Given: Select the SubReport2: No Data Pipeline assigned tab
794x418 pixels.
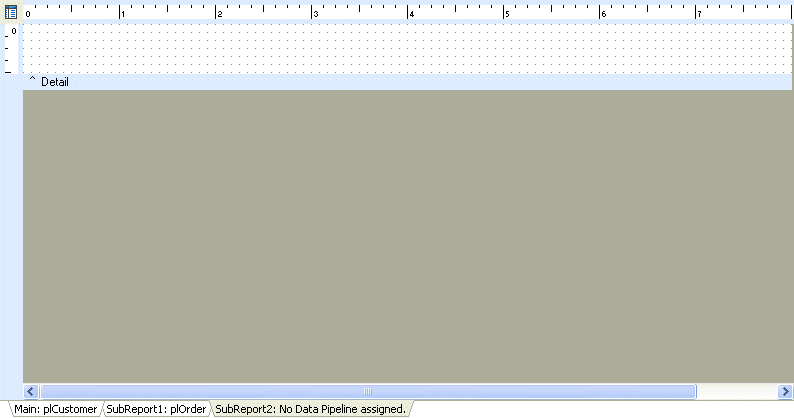Looking at the screenshot, I should coord(310,409).
